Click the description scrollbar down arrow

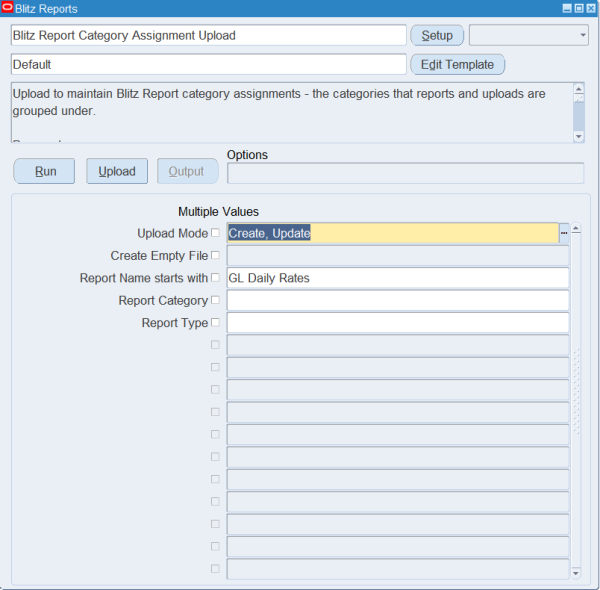click(x=579, y=137)
